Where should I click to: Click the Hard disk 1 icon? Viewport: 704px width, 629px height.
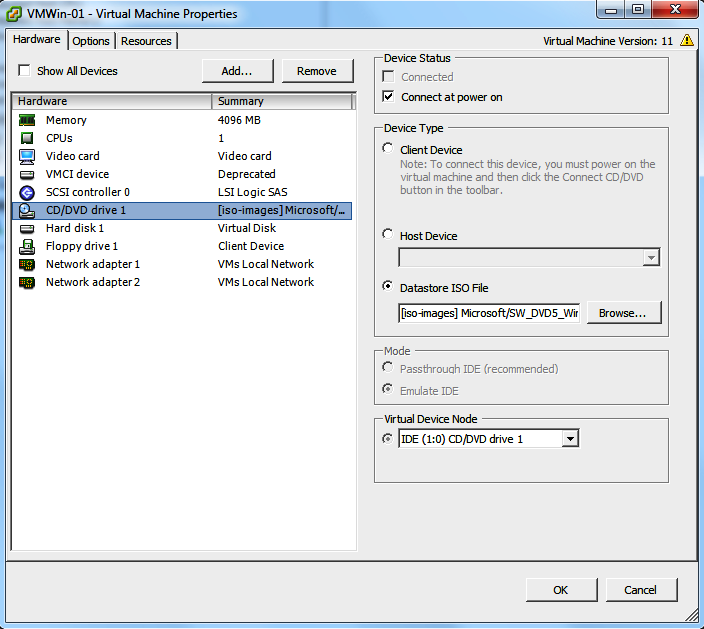click(27, 228)
